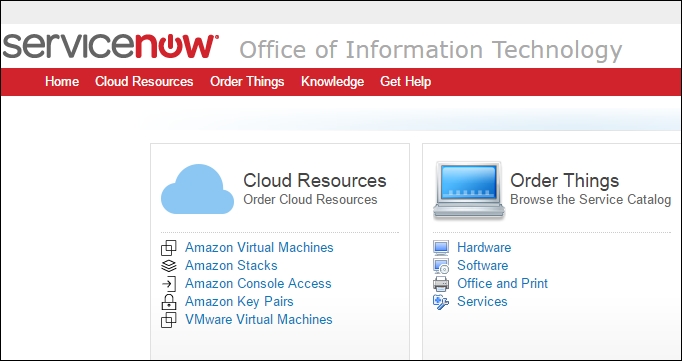The image size is (682, 361).
Task: Click the Software disc icon
Action: pos(441,266)
